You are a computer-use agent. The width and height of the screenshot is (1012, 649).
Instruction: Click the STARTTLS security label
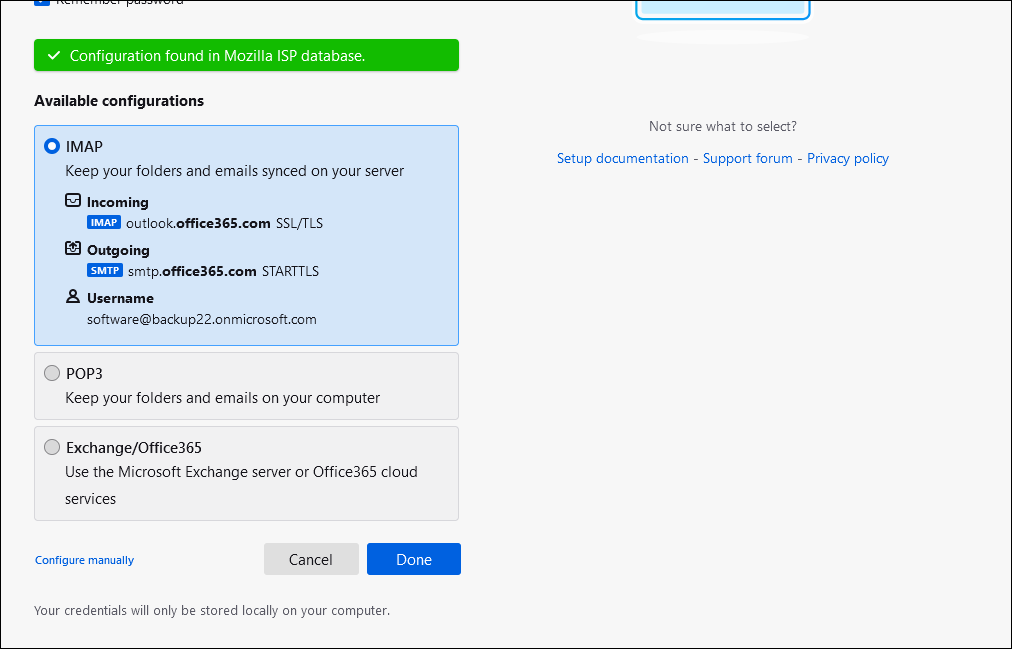[x=290, y=272]
